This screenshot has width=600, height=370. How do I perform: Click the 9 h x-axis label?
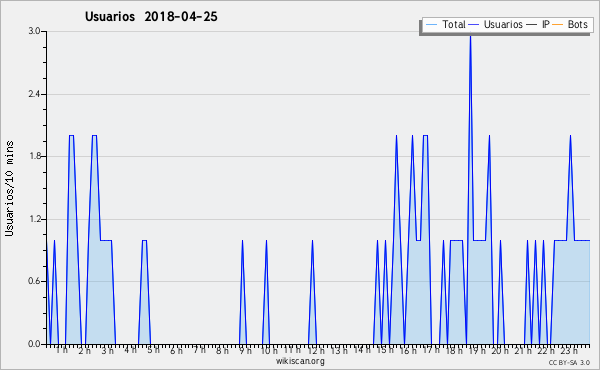coord(245,350)
